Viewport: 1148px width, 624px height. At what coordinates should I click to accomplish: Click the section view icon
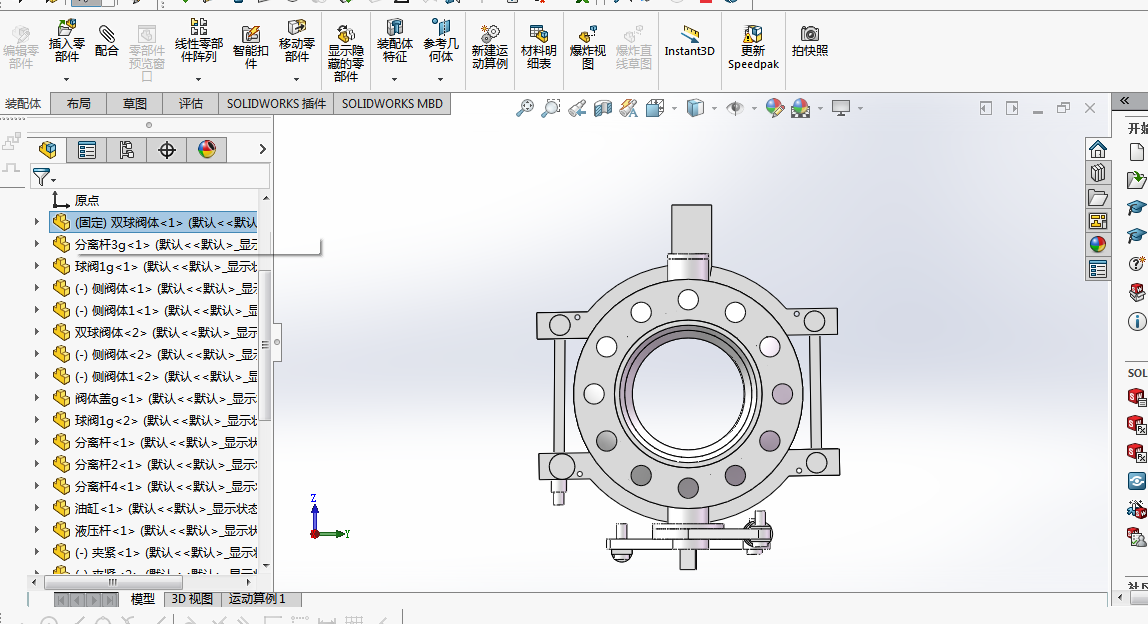point(603,108)
